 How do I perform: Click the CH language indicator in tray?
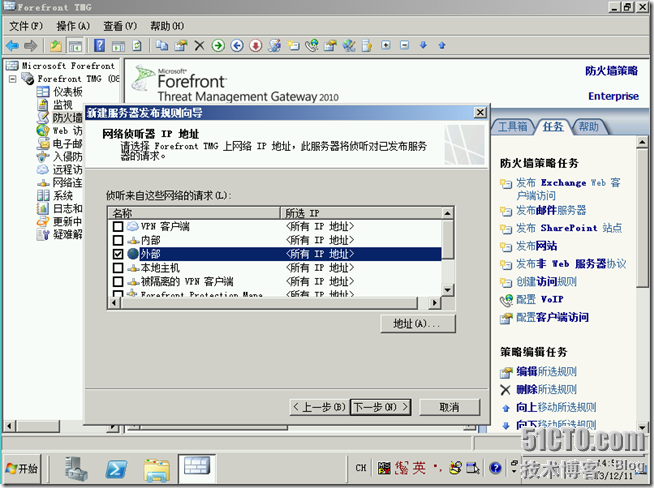coord(361,468)
